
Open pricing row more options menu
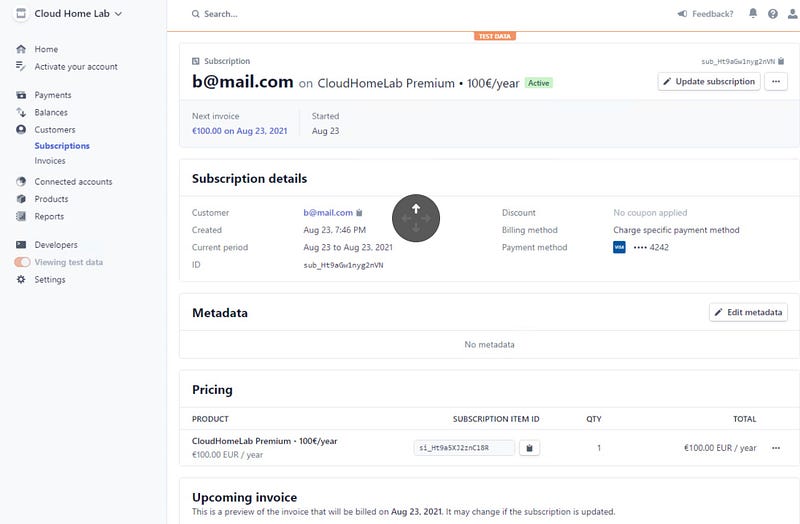(776, 448)
